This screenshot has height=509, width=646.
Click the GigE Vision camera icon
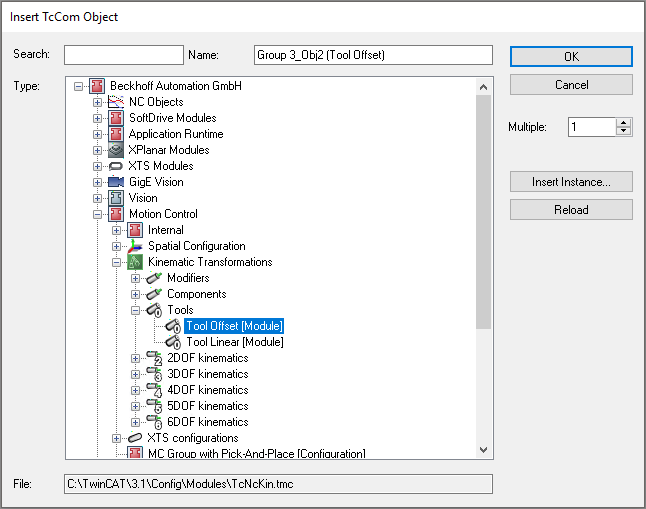tap(116, 182)
